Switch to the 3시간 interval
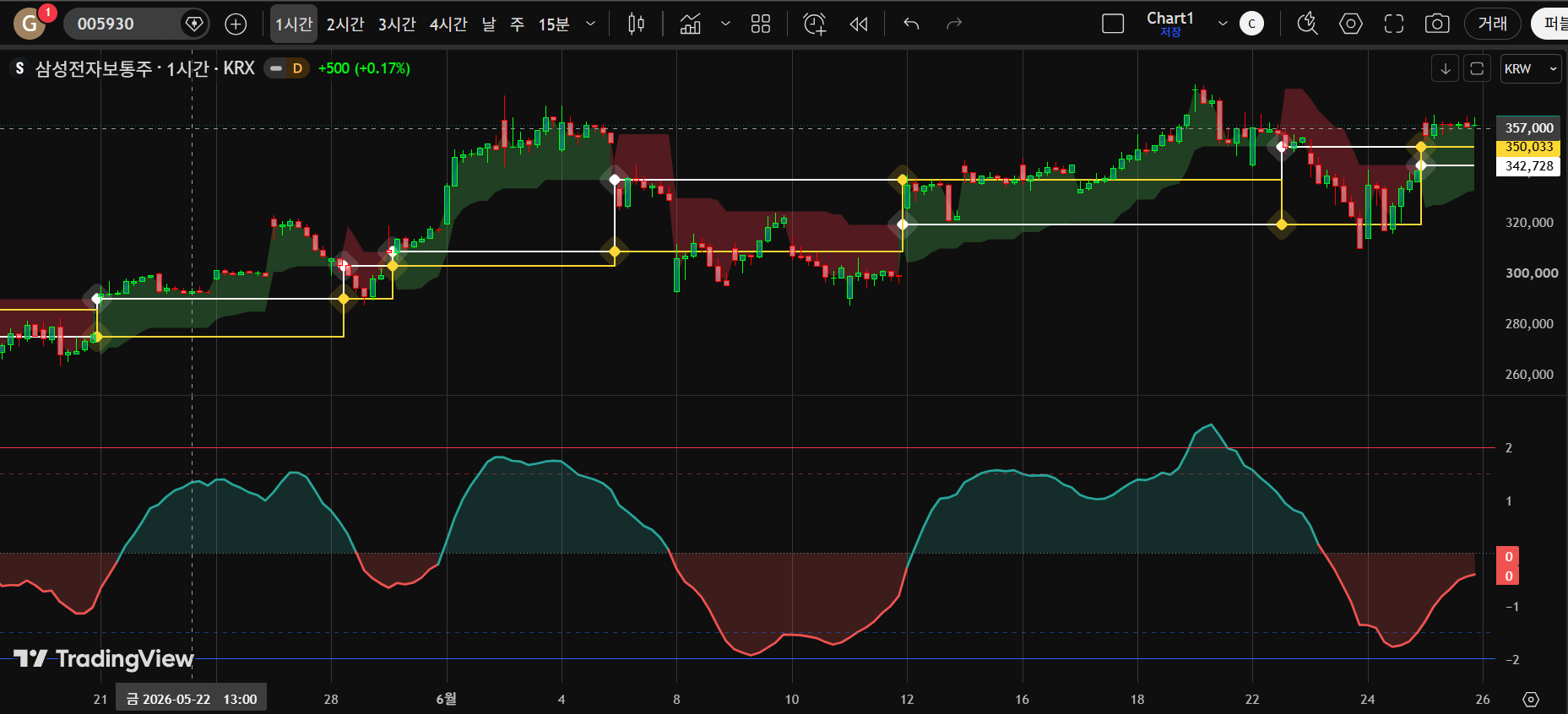 point(397,24)
